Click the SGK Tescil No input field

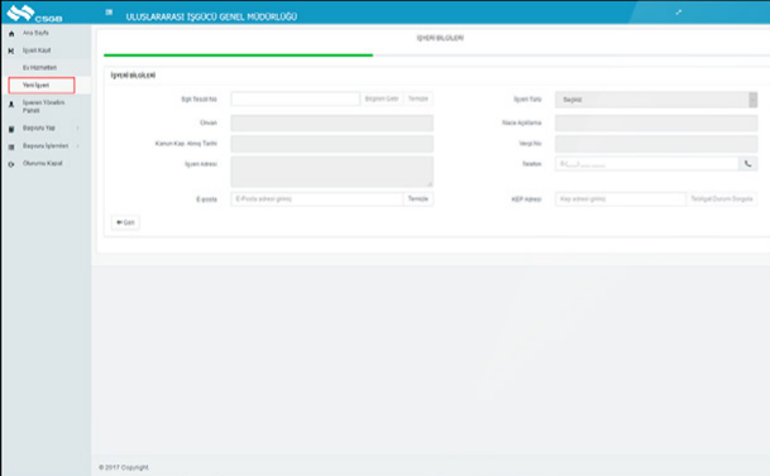click(295, 99)
